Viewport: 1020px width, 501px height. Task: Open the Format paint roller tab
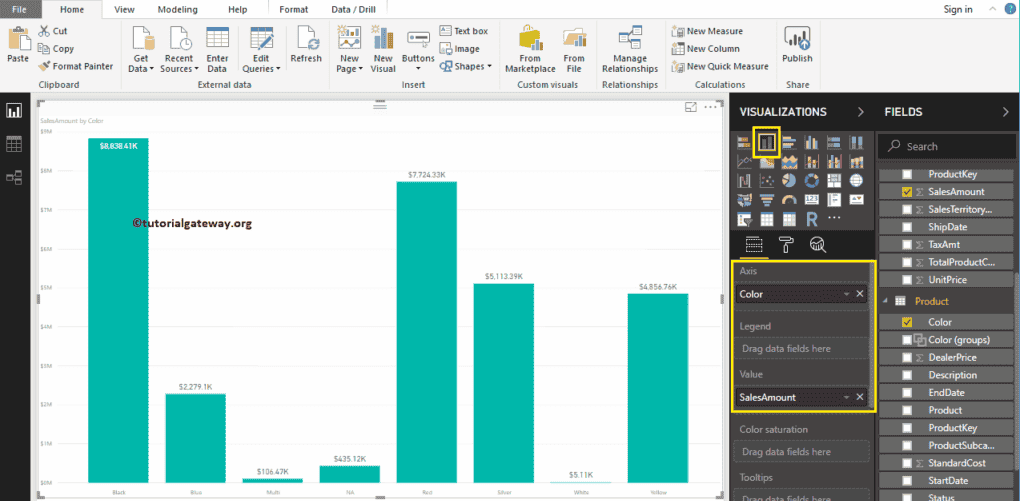pos(787,245)
